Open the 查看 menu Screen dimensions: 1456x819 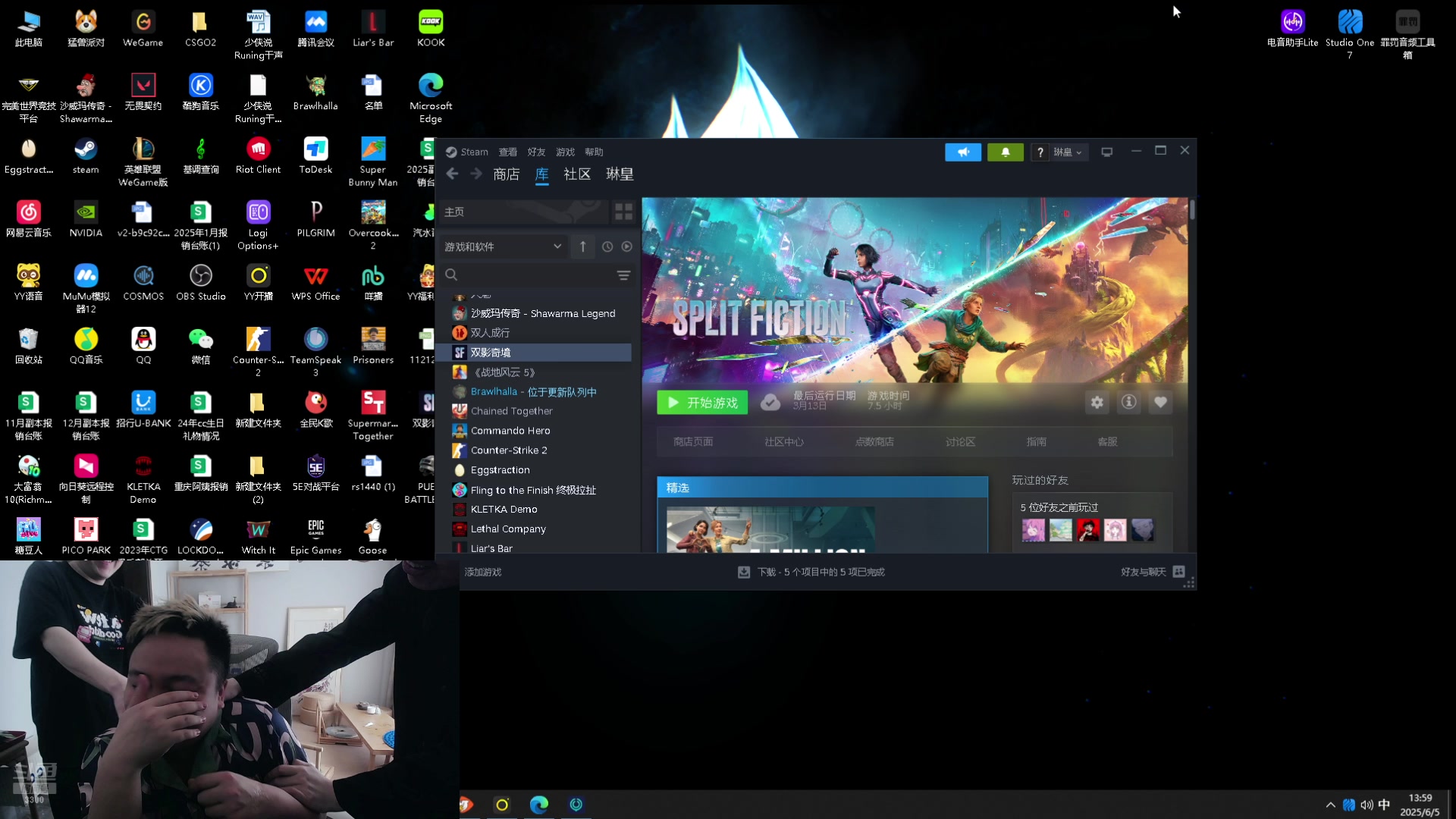point(508,152)
